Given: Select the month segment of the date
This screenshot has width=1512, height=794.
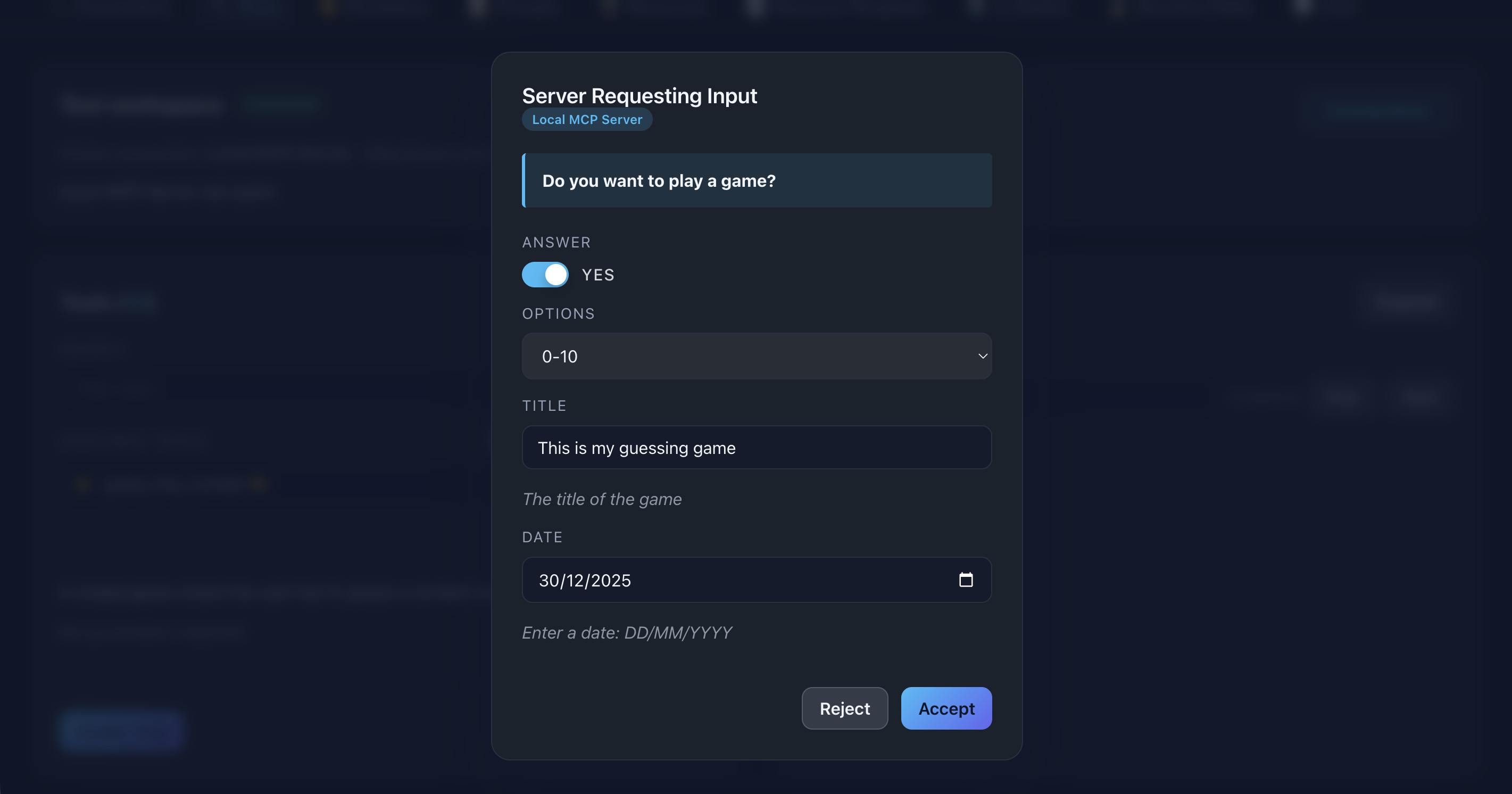Looking at the screenshot, I should [575, 580].
